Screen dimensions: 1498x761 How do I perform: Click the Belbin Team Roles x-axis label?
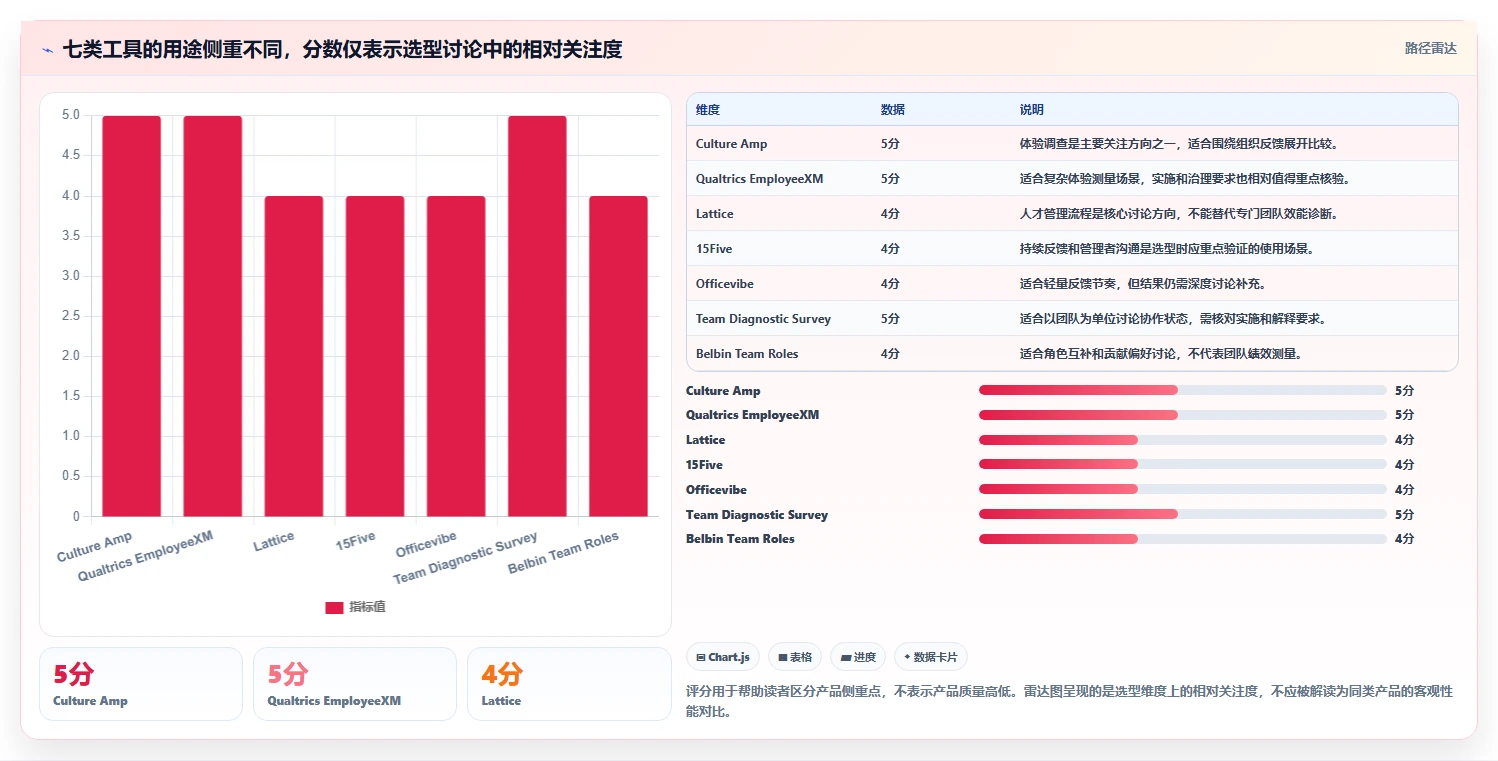(563, 553)
